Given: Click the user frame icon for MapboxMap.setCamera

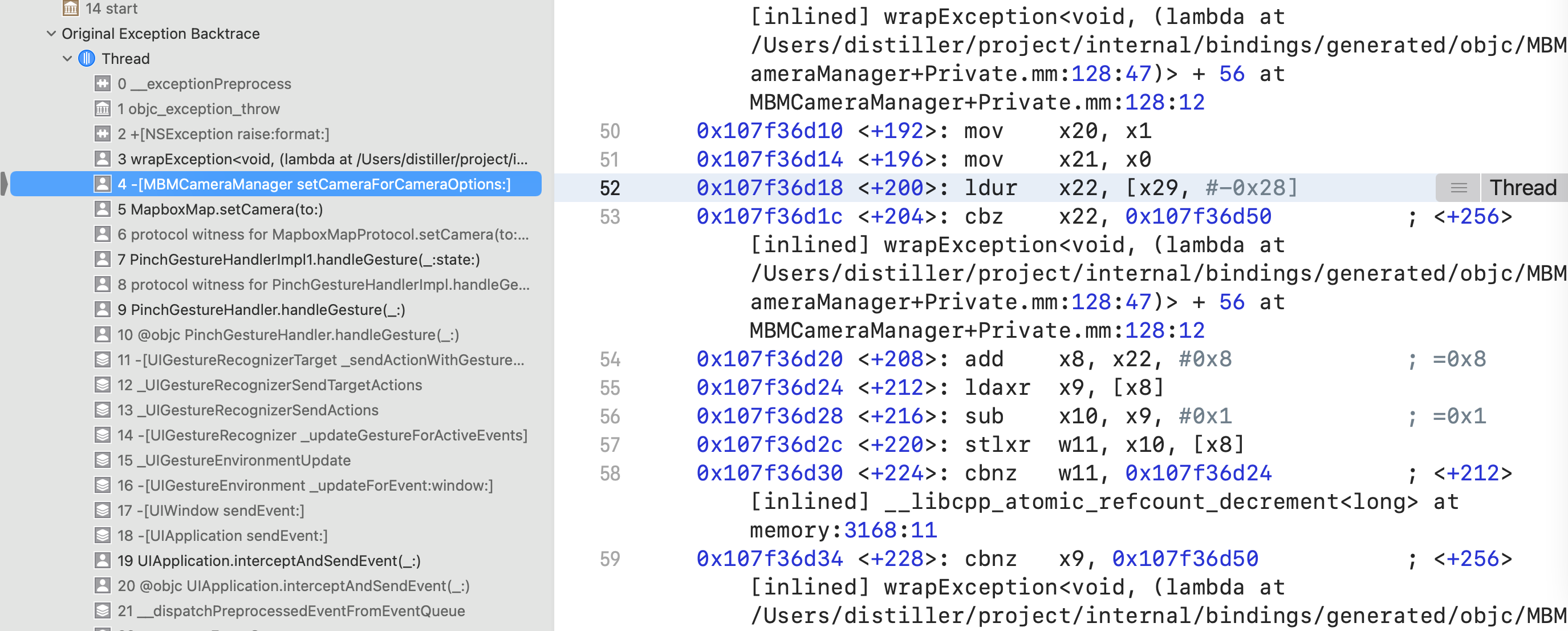Looking at the screenshot, I should 102,209.
